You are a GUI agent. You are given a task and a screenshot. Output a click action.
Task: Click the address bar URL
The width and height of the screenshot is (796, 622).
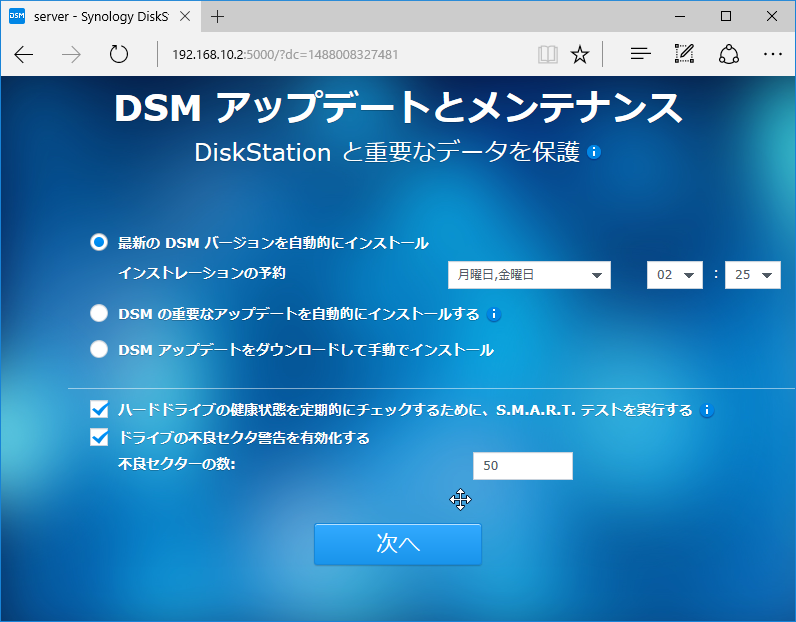click(x=285, y=54)
